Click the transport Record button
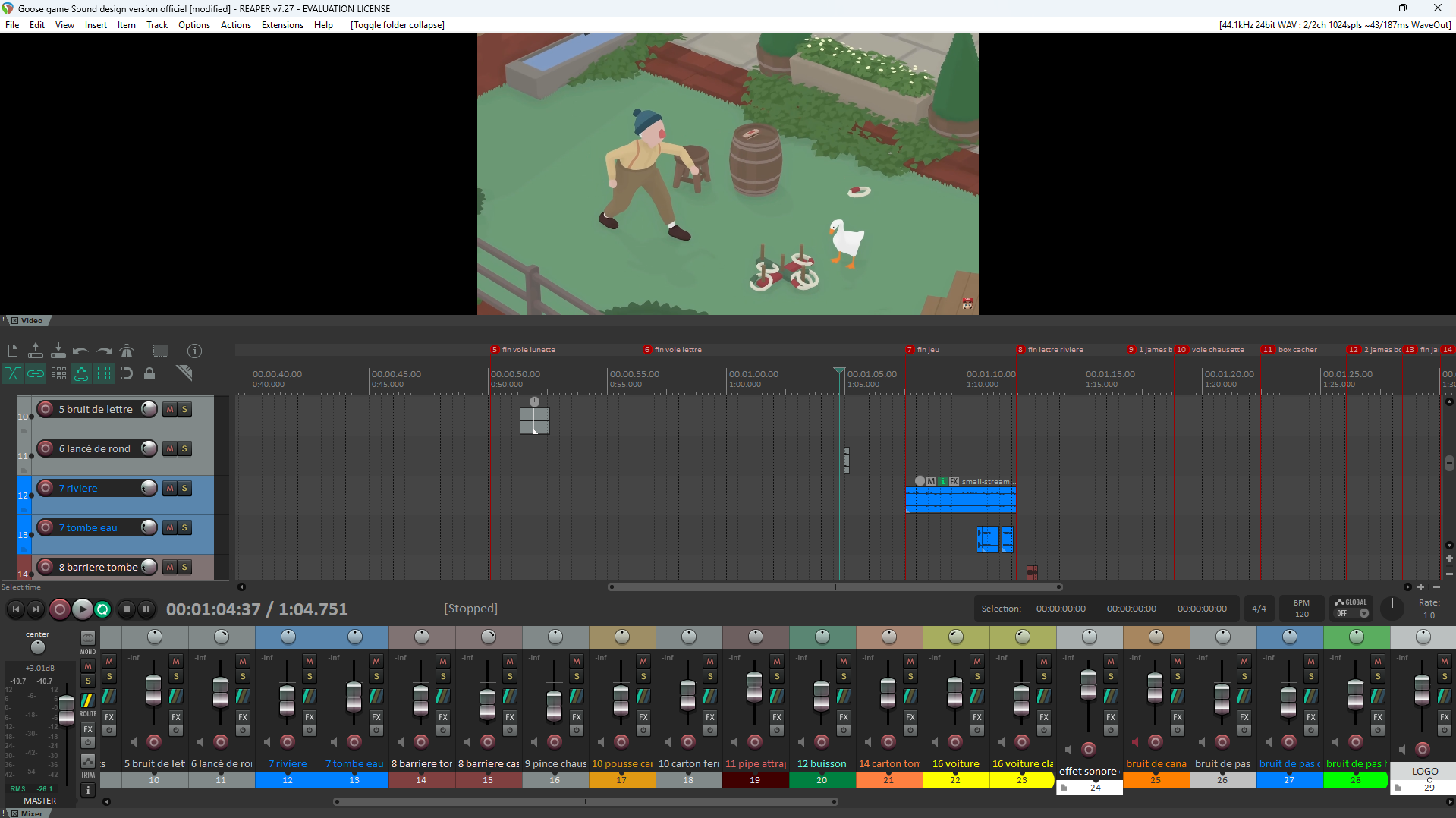The height and width of the screenshot is (818, 1456). [x=59, y=609]
